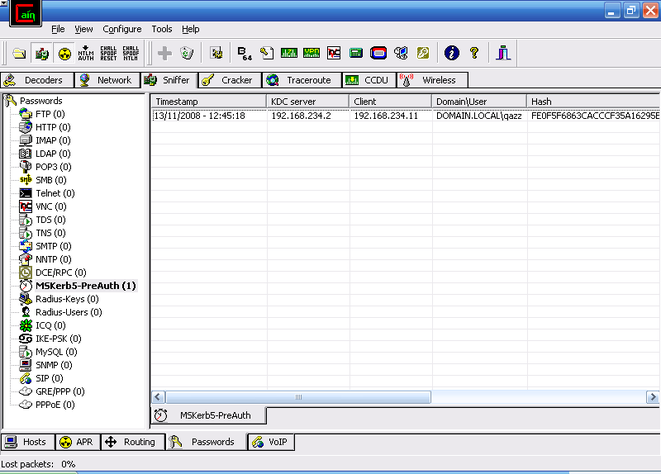Screen dimensions: 661x474
Task: Click the Remove from list recycle icon
Action: (x=187, y=53)
